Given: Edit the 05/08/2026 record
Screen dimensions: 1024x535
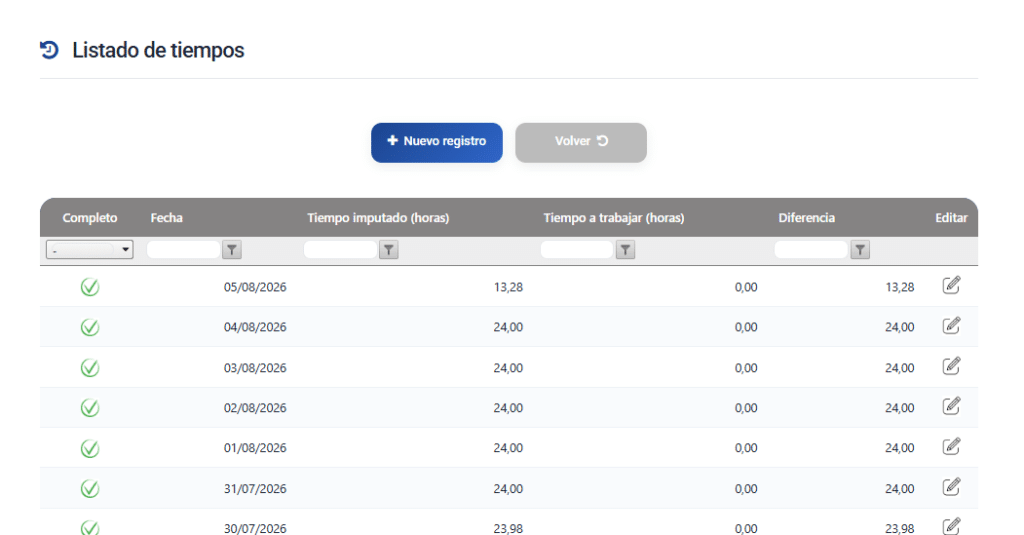Looking at the screenshot, I should pos(952,285).
